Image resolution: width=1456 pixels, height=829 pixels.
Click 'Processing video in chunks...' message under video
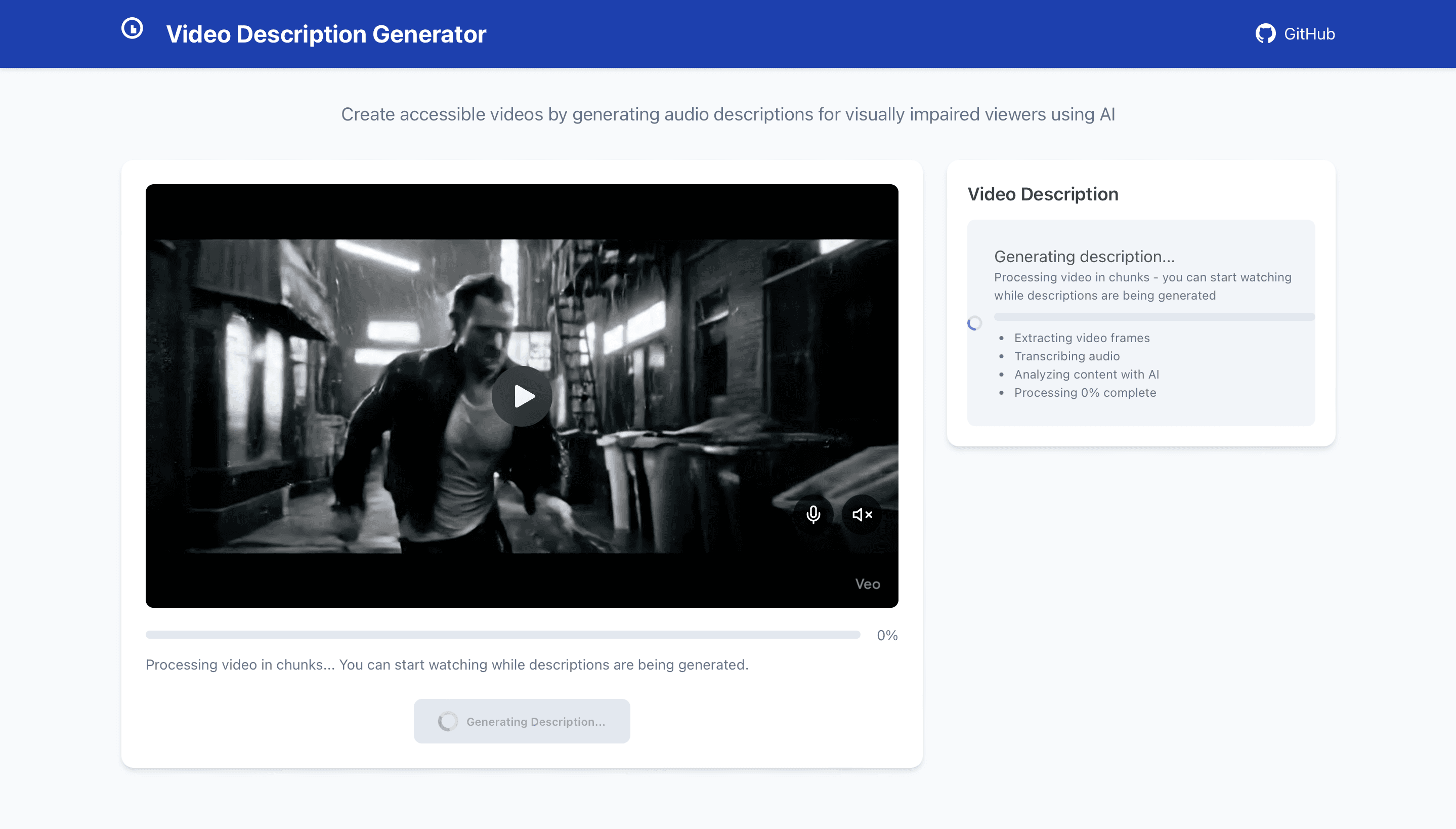point(447,665)
